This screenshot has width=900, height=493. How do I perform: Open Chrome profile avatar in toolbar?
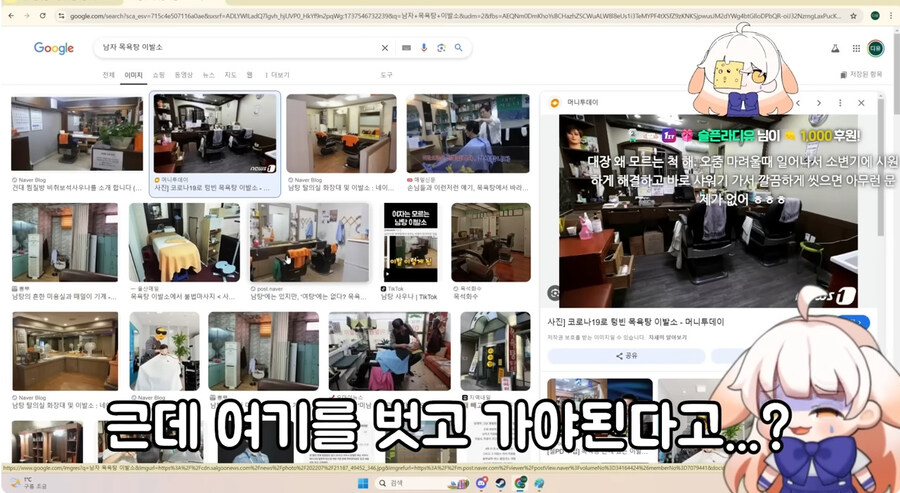tap(875, 16)
